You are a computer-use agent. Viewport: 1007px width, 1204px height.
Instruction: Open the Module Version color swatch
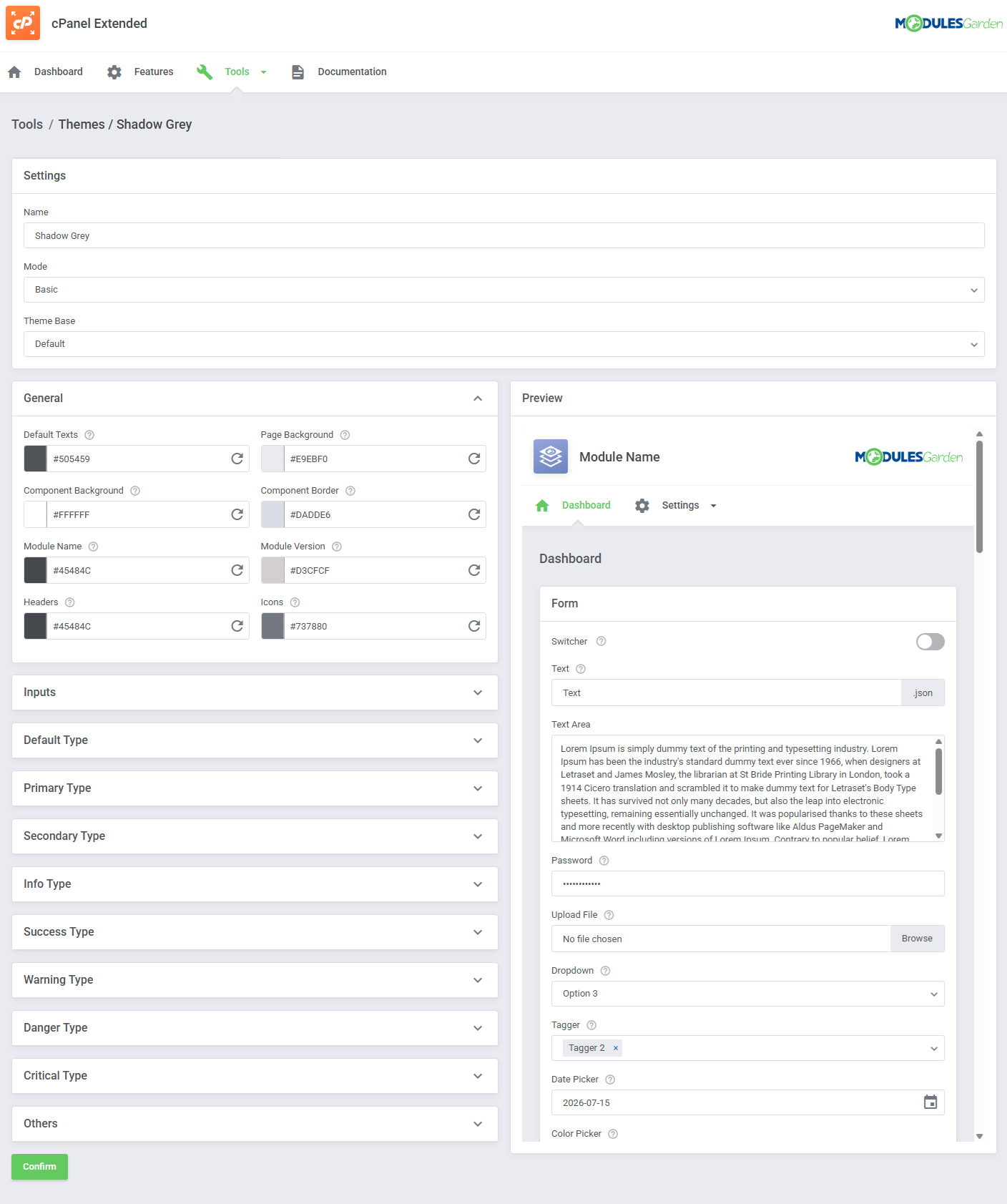pyautogui.click(x=272, y=570)
